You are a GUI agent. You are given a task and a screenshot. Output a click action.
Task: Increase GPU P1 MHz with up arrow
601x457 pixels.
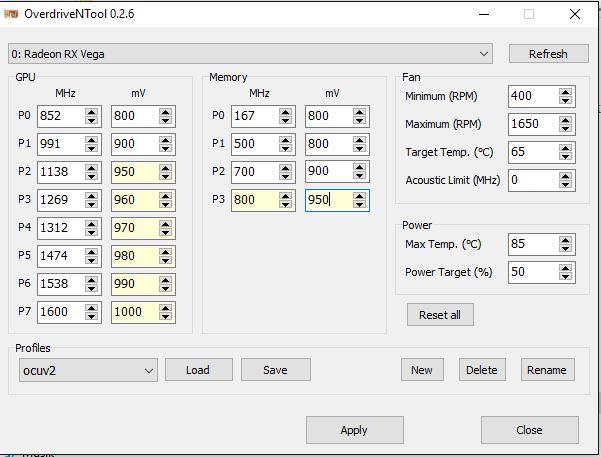tap(92, 140)
